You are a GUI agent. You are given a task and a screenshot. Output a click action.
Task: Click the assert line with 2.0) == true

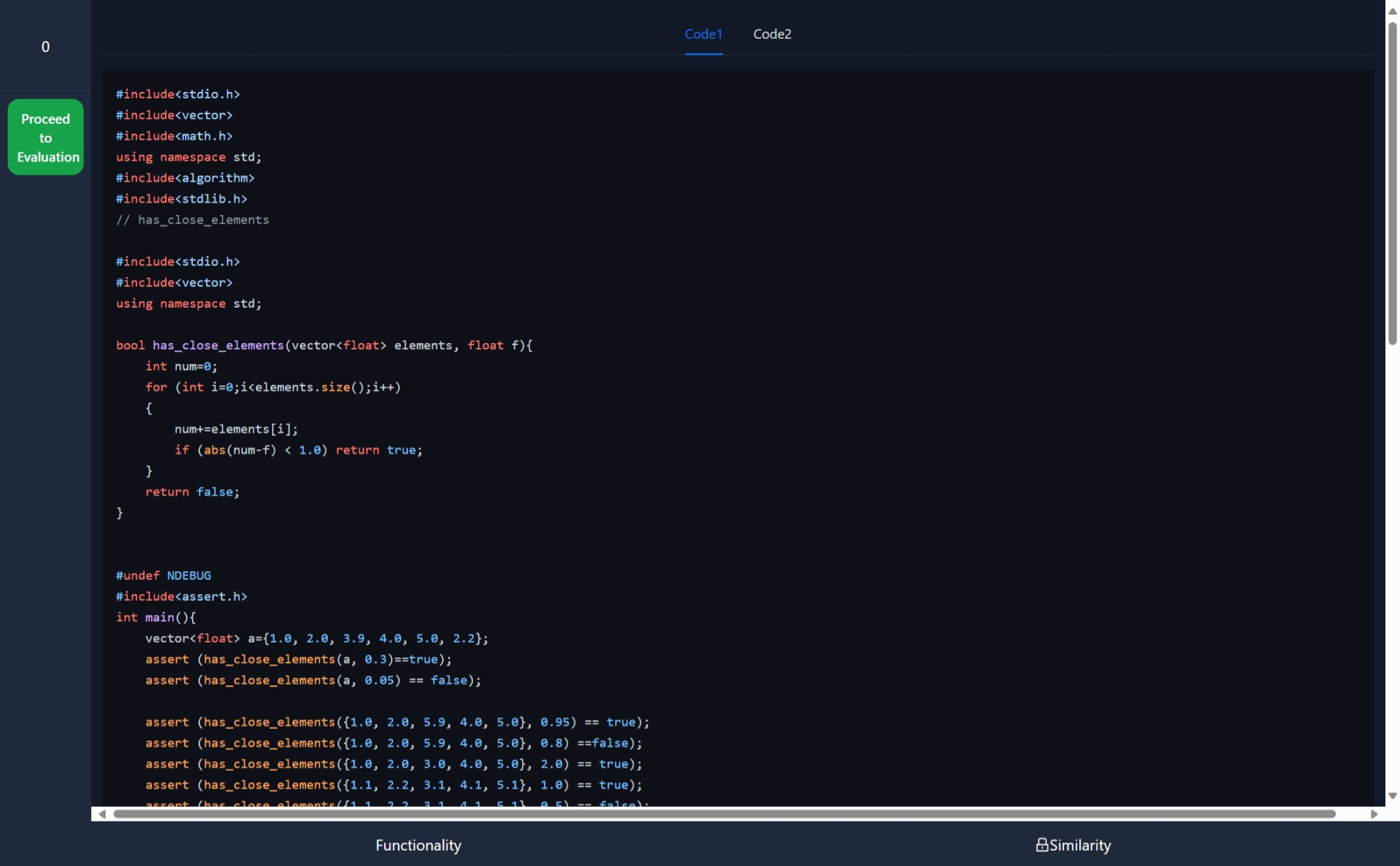(394, 764)
